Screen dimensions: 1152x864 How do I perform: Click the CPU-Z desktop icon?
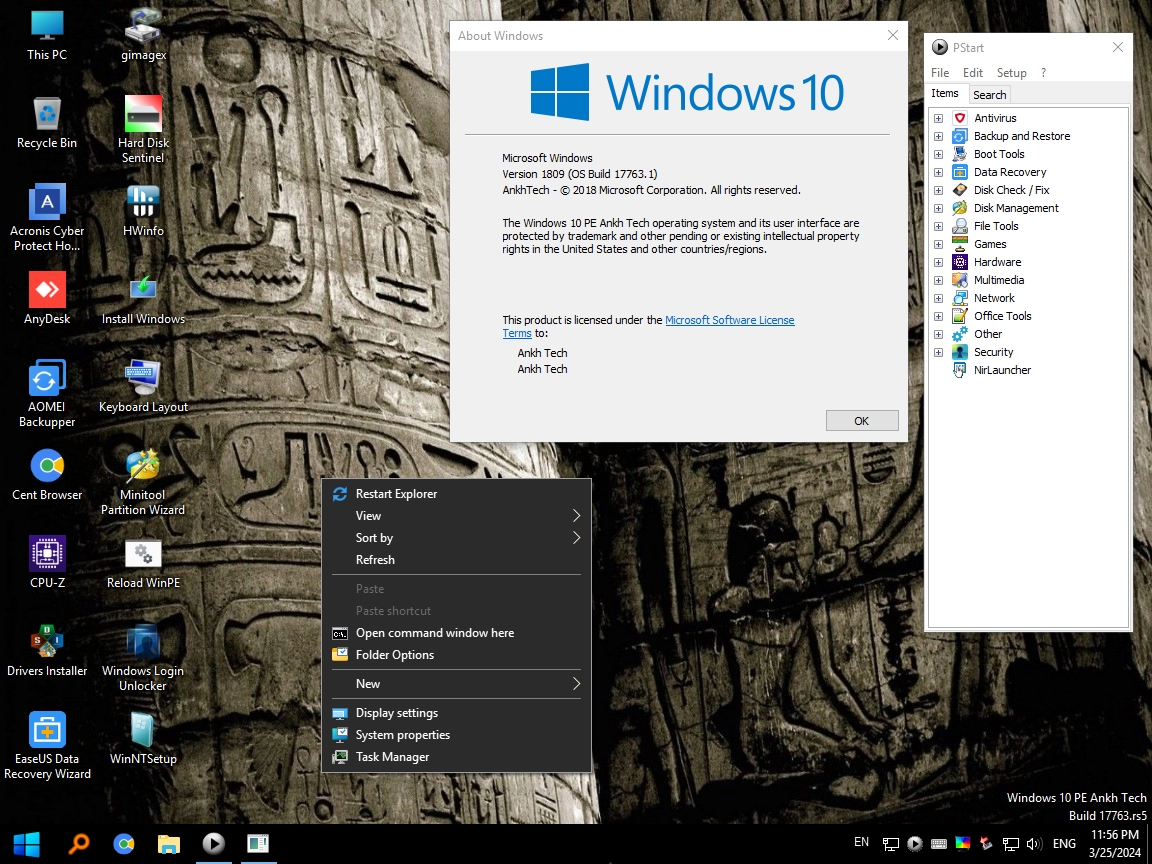click(x=47, y=562)
